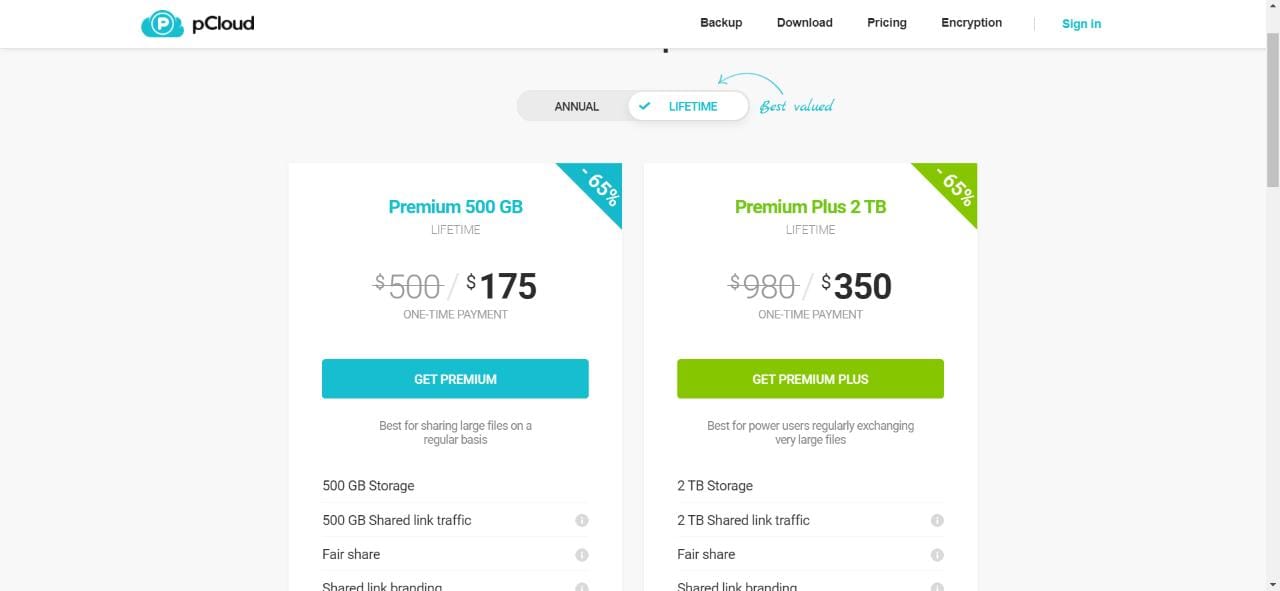This screenshot has height=591, width=1280.
Task: Click Shared link branding info icon in Premium Plus
Action: 937,587
